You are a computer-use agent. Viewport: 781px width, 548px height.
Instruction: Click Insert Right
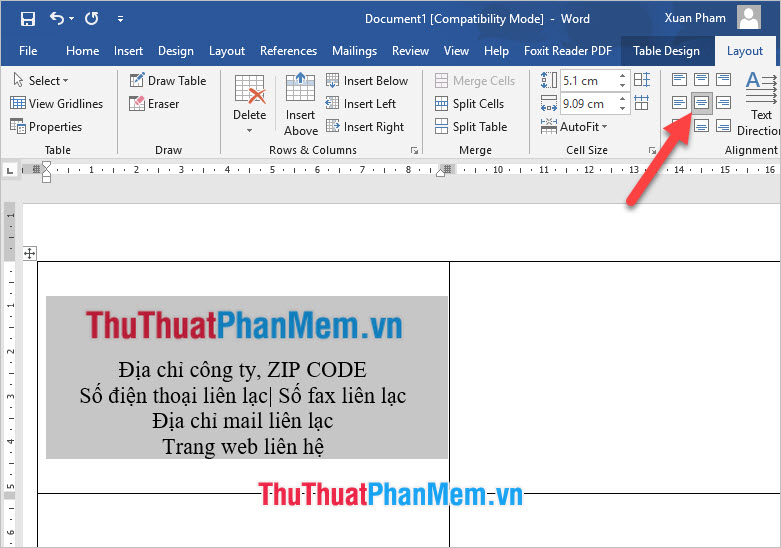[x=365, y=127]
